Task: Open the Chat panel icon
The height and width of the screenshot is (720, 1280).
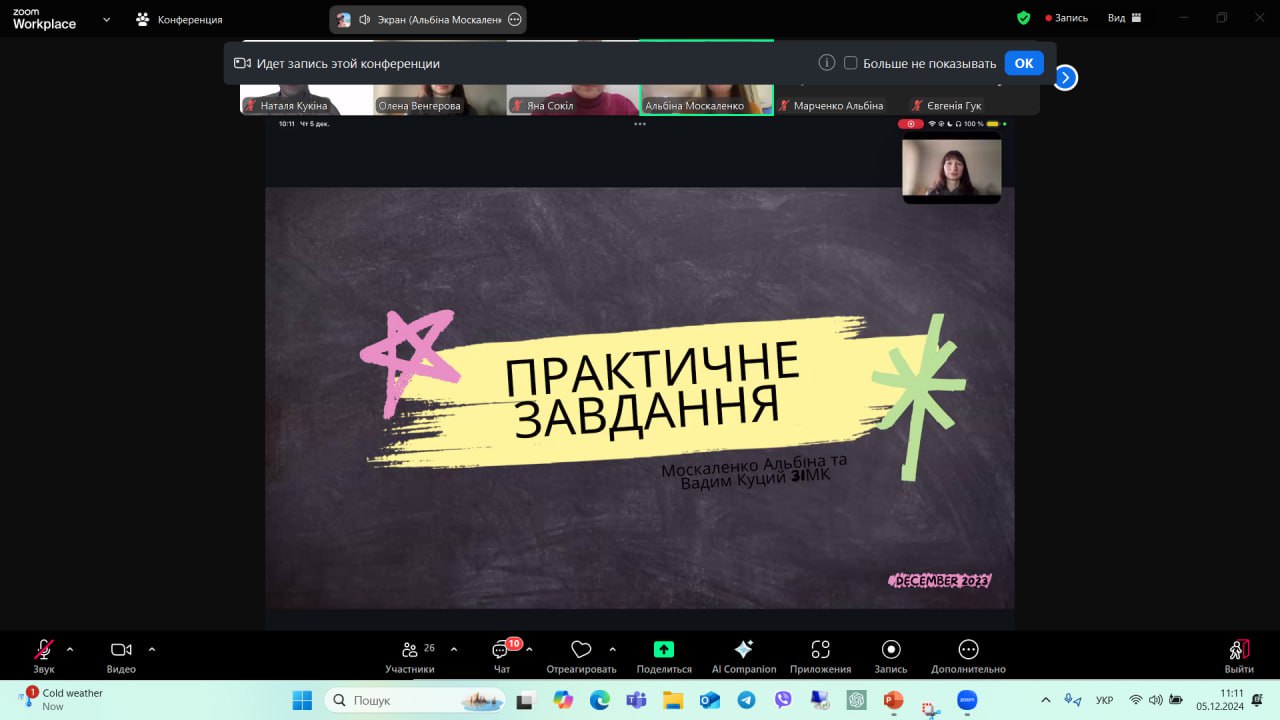Action: (x=501, y=651)
